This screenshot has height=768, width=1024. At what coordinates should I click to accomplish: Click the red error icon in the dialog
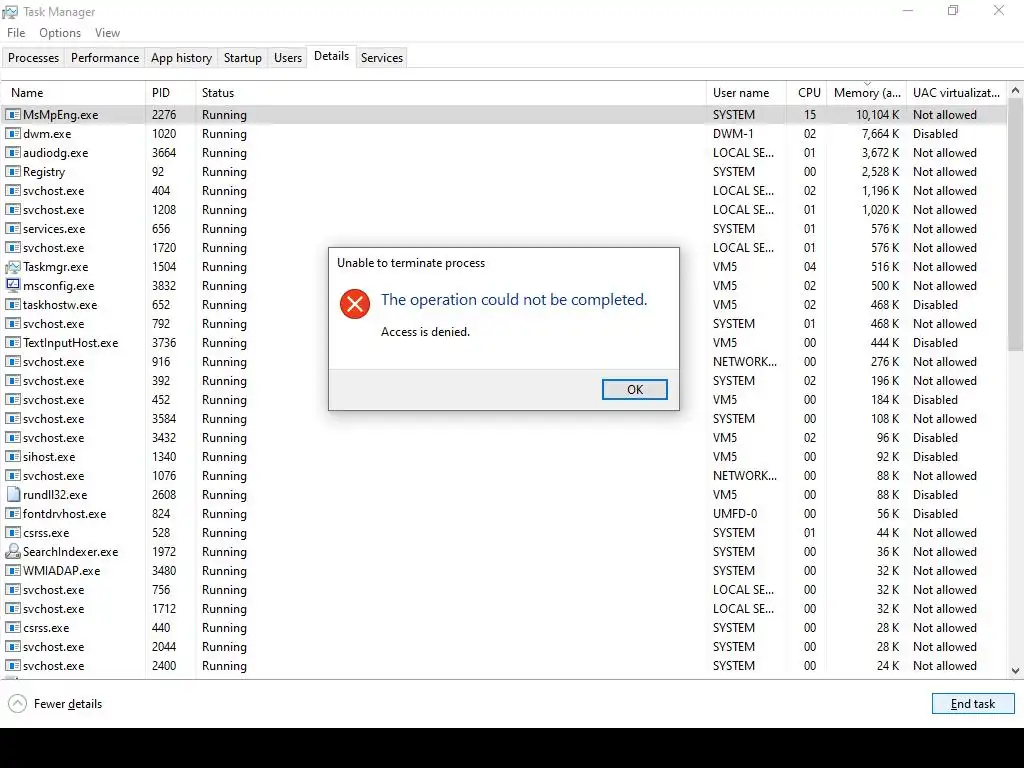355,304
